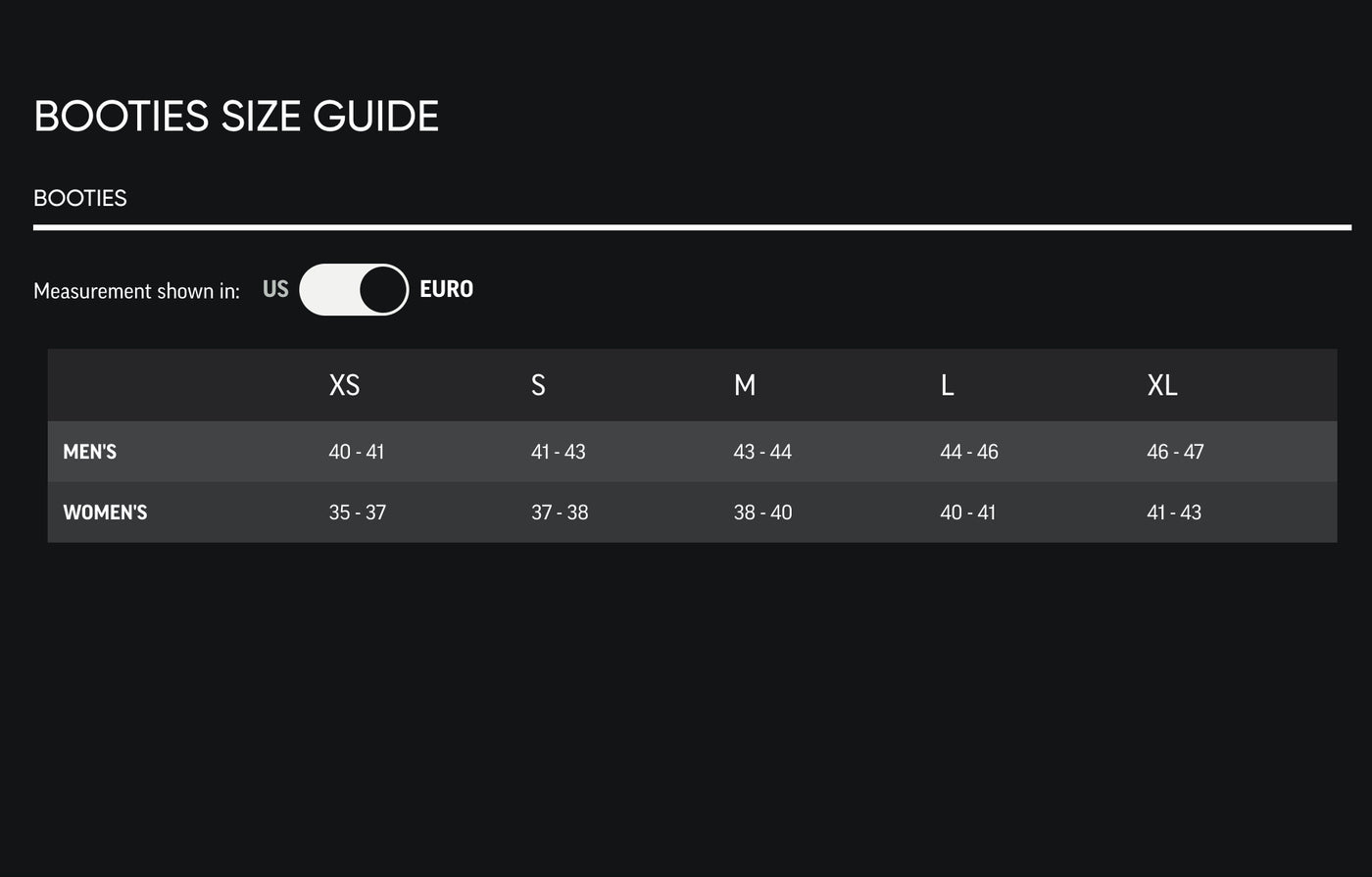This screenshot has width=1372, height=877.
Task: Click the Measurement shown in label
Action: point(136,291)
